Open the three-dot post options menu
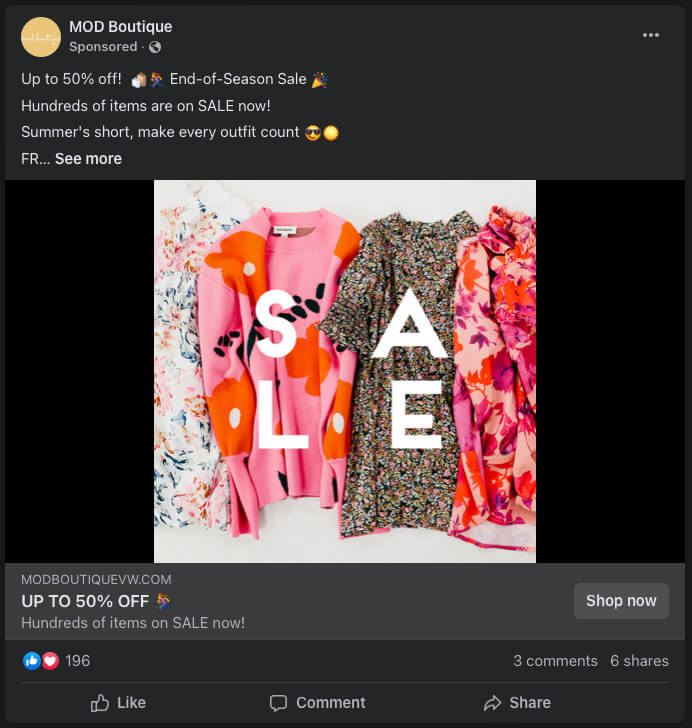 pos(651,35)
